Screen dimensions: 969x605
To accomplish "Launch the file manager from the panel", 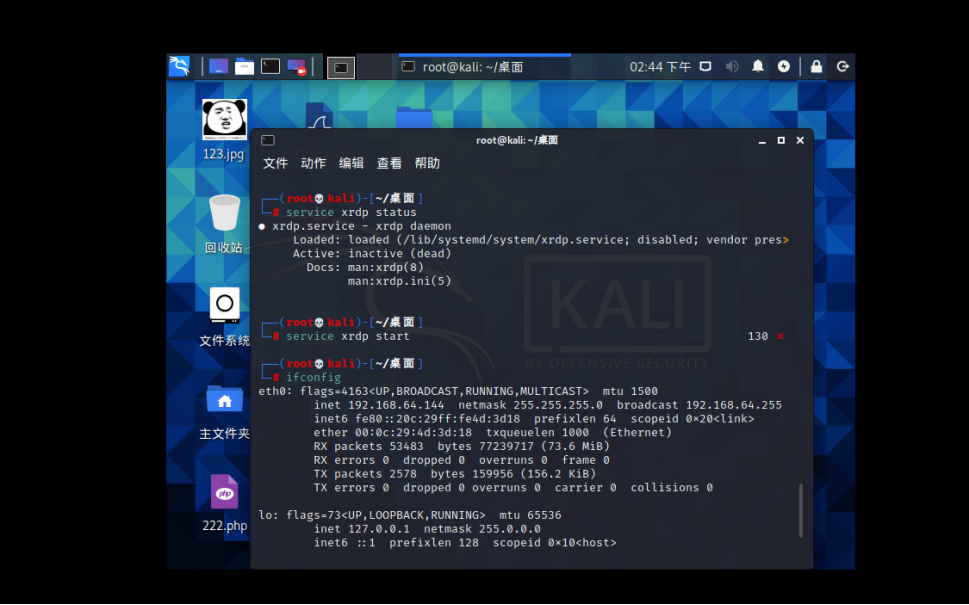I will (x=245, y=66).
